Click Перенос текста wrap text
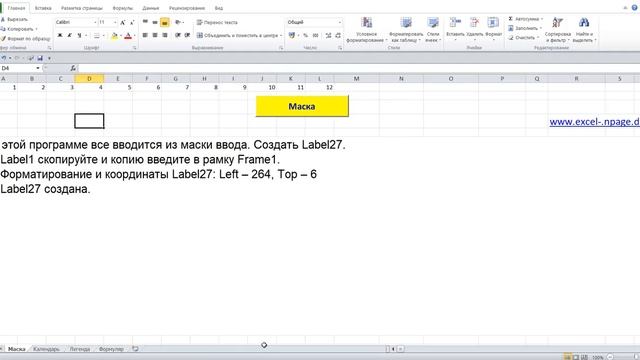The width and height of the screenshot is (640, 360). click(x=217, y=22)
